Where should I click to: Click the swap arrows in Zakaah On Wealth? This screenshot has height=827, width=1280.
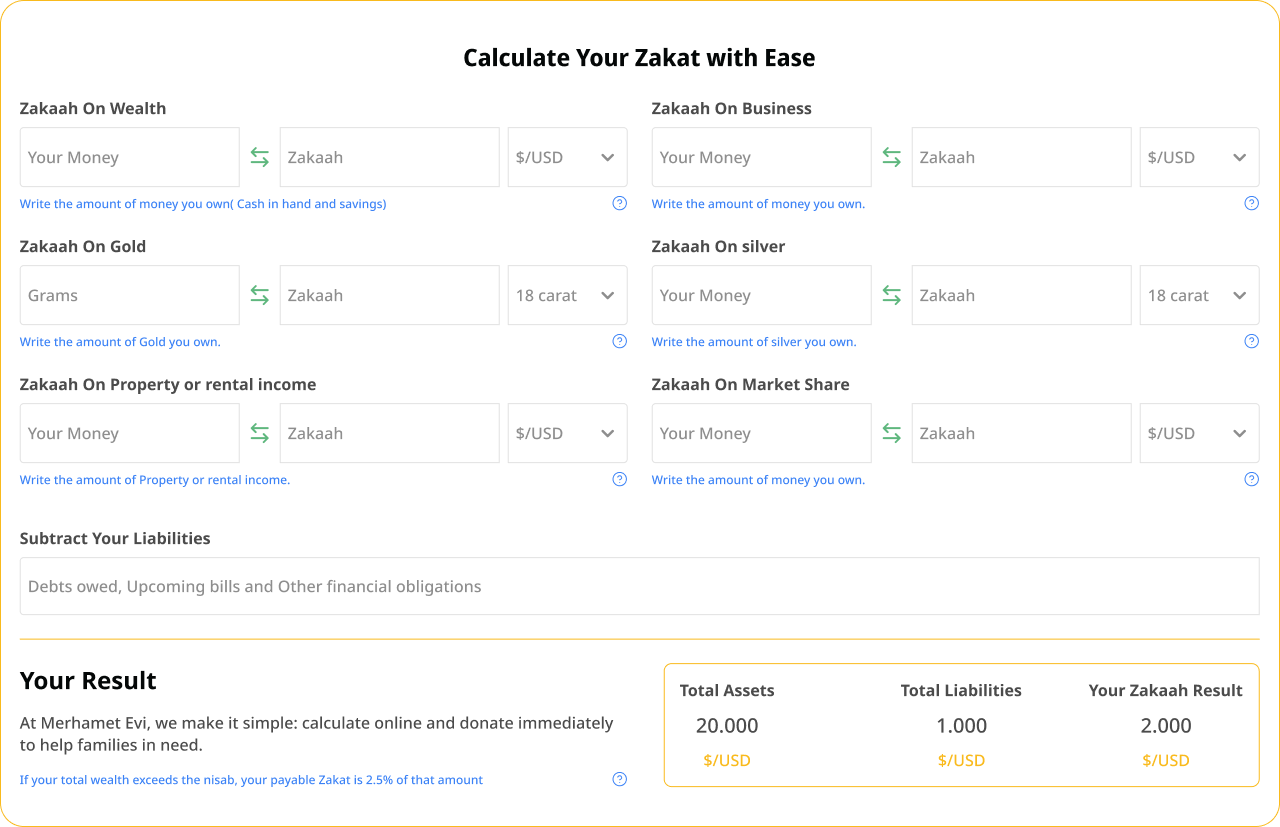[260, 157]
